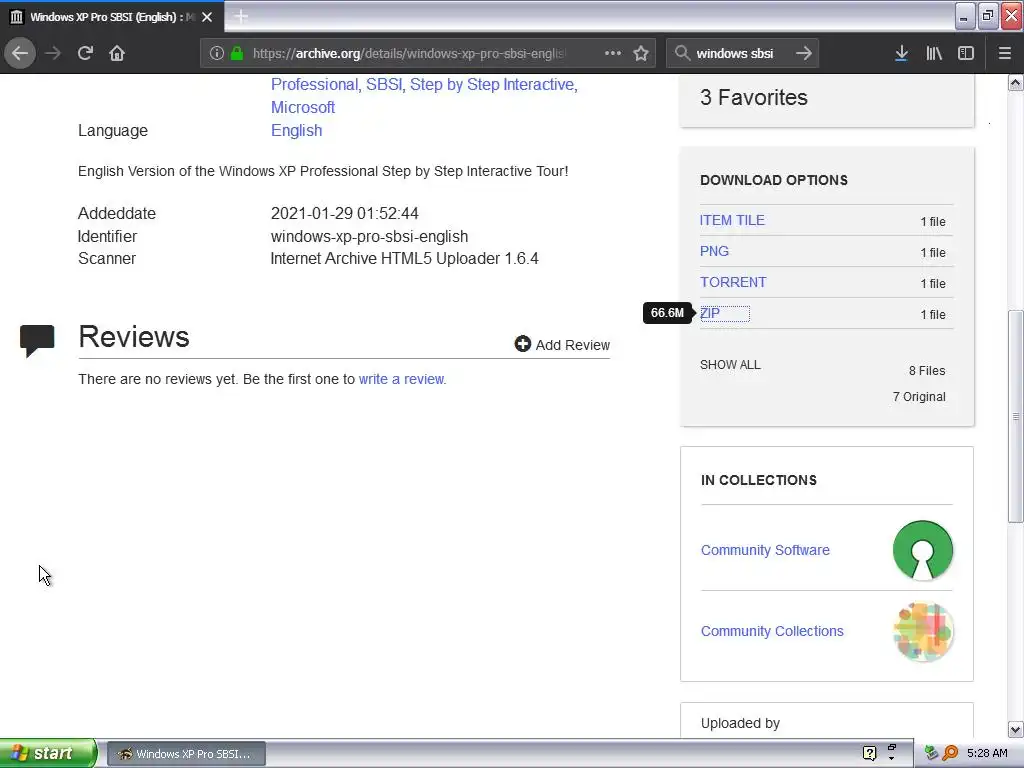Open the Community Software collection link

765,550
